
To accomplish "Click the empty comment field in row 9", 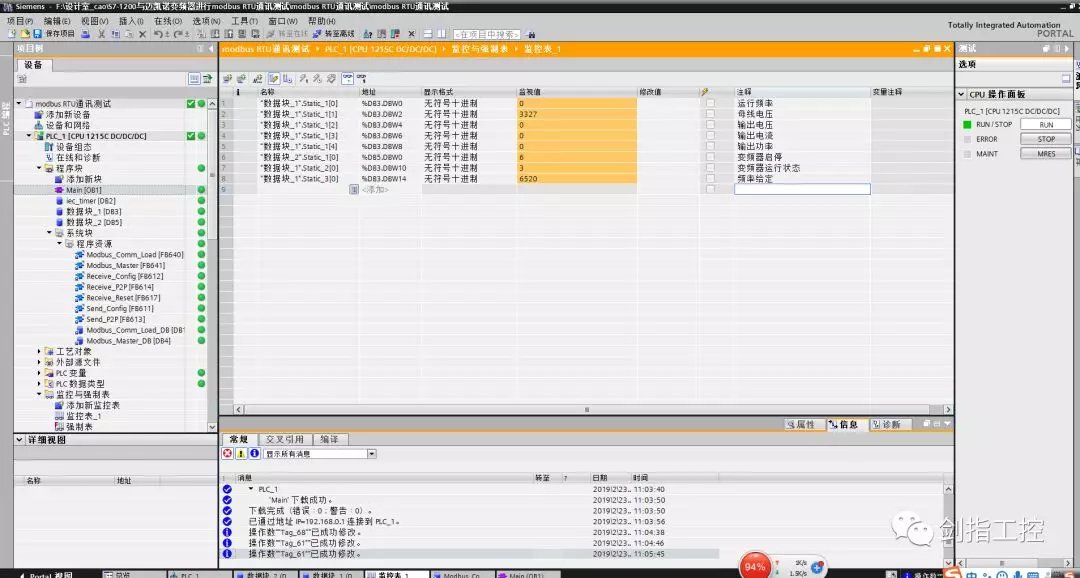I will click(x=801, y=189).
